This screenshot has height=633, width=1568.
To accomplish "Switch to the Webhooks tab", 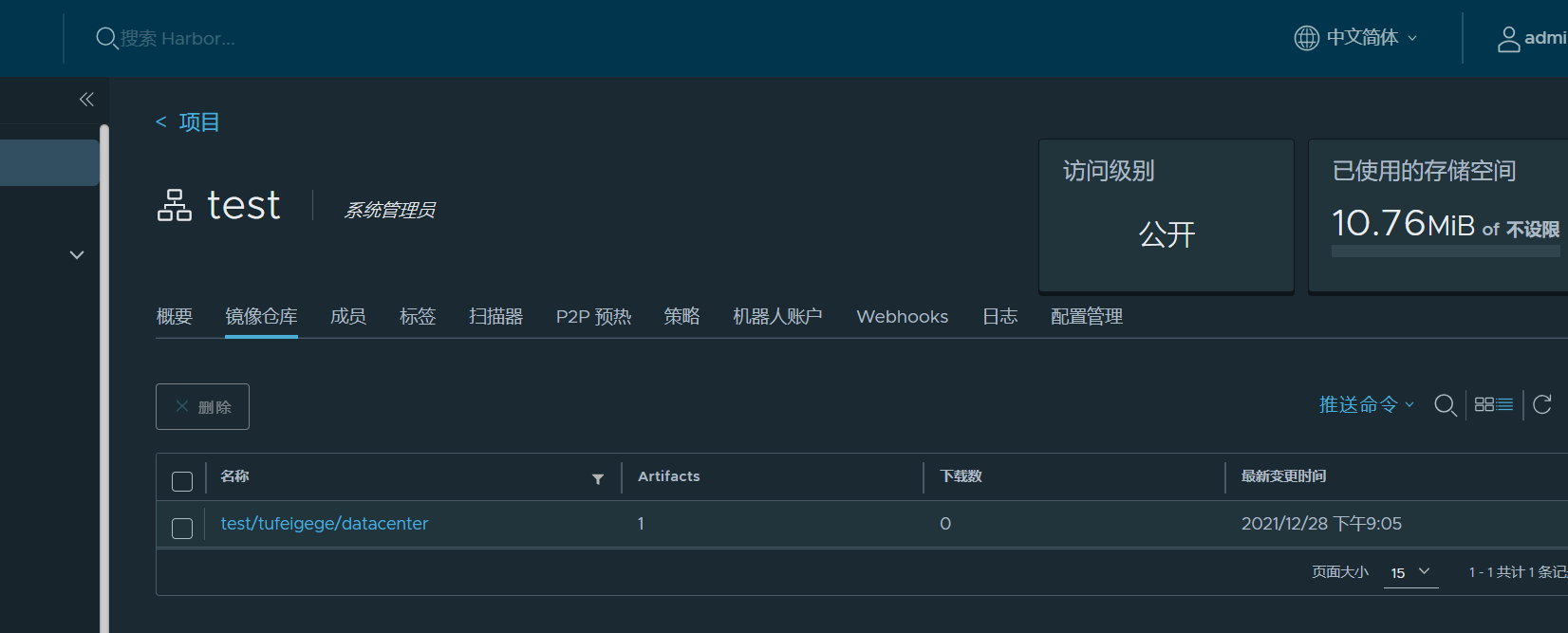I will pyautogui.click(x=903, y=316).
